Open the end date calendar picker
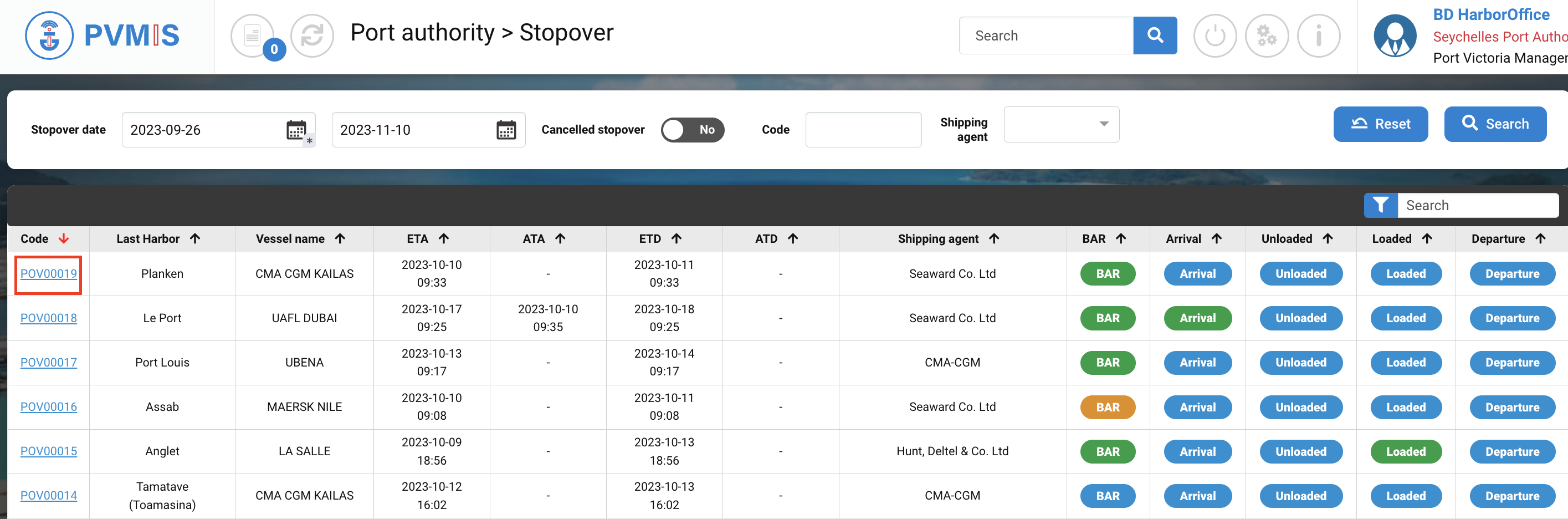 (506, 130)
